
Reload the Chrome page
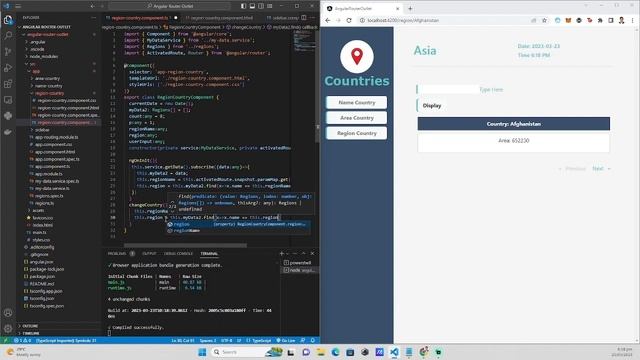click(x=349, y=20)
